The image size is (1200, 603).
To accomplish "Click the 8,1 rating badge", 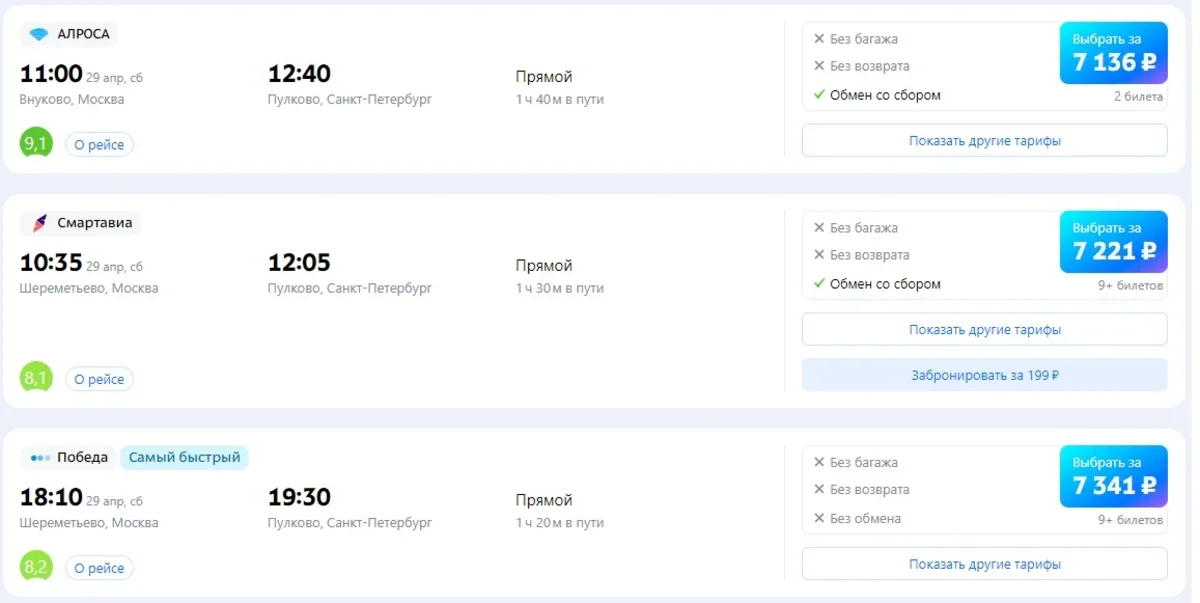I will tap(36, 379).
